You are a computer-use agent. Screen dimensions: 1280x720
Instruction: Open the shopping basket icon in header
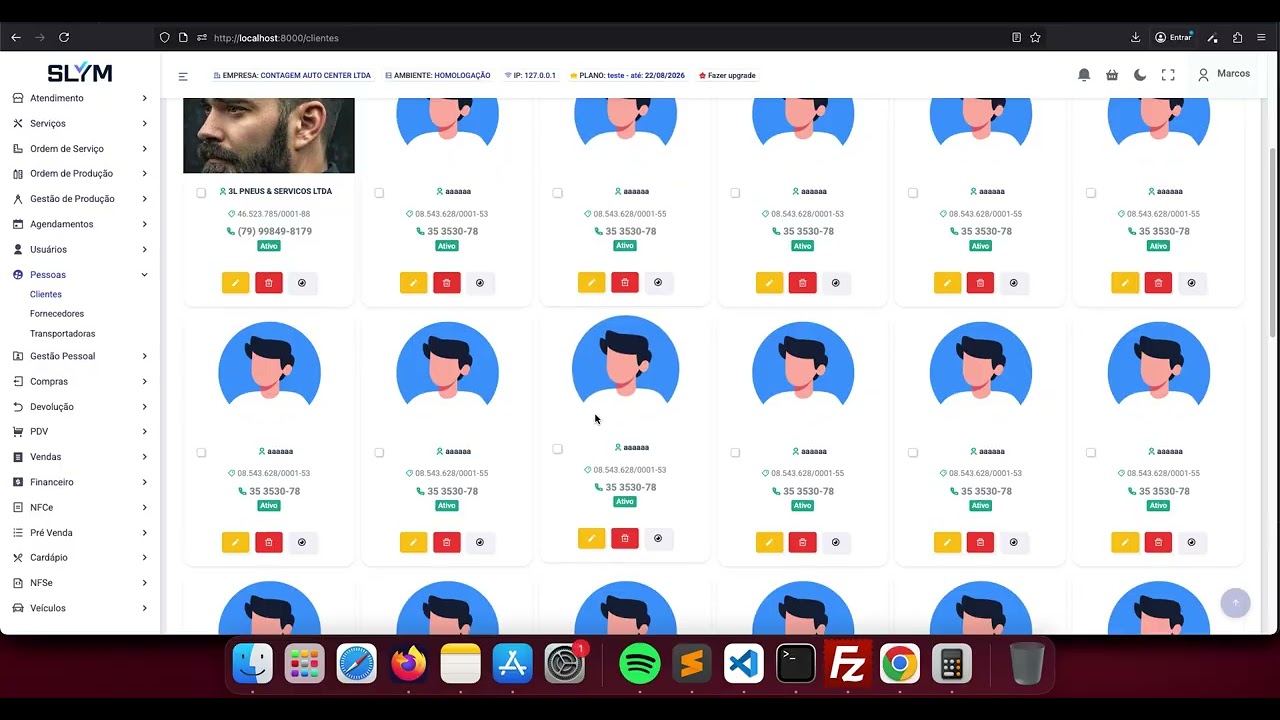coord(1112,75)
